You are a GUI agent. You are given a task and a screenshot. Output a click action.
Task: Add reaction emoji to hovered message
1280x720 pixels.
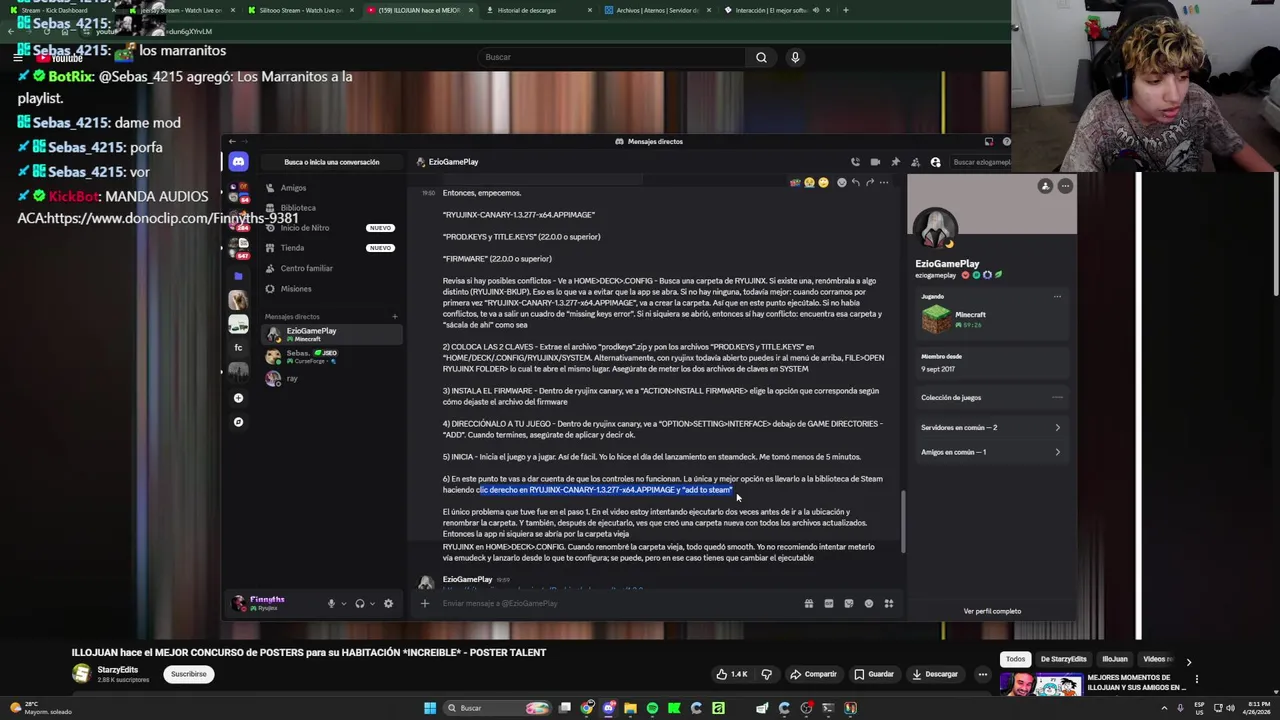tap(841, 183)
